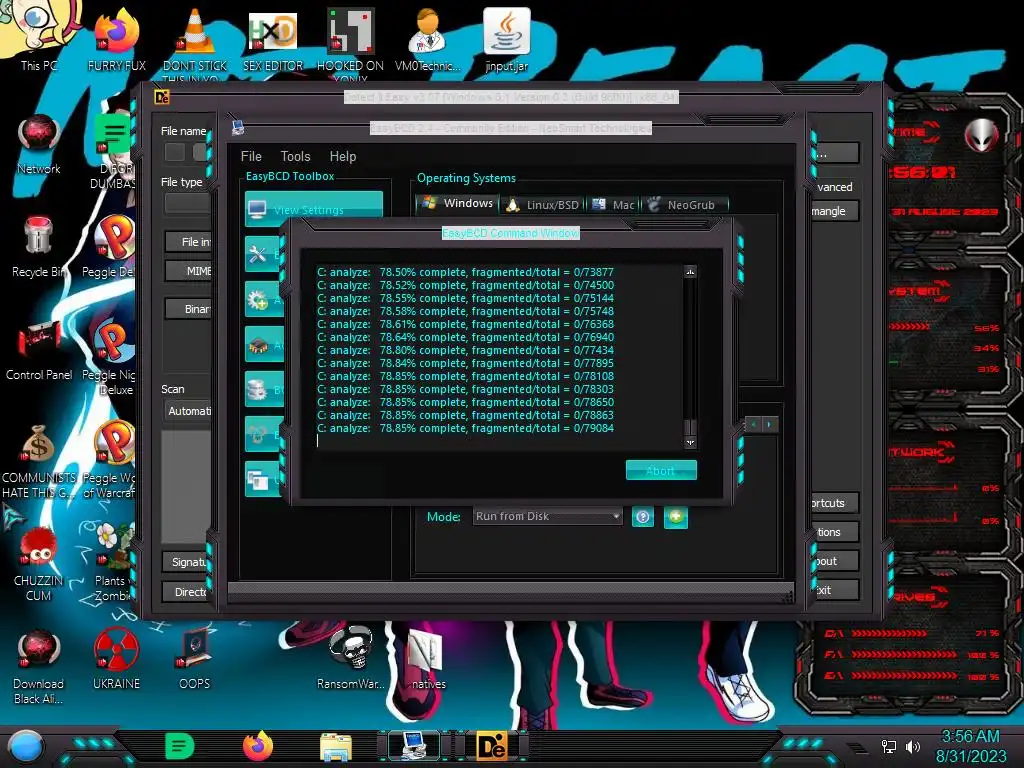The image size is (1024, 768).
Task: Click the Edit Boot Menu wrench icon
Action: (x=258, y=254)
